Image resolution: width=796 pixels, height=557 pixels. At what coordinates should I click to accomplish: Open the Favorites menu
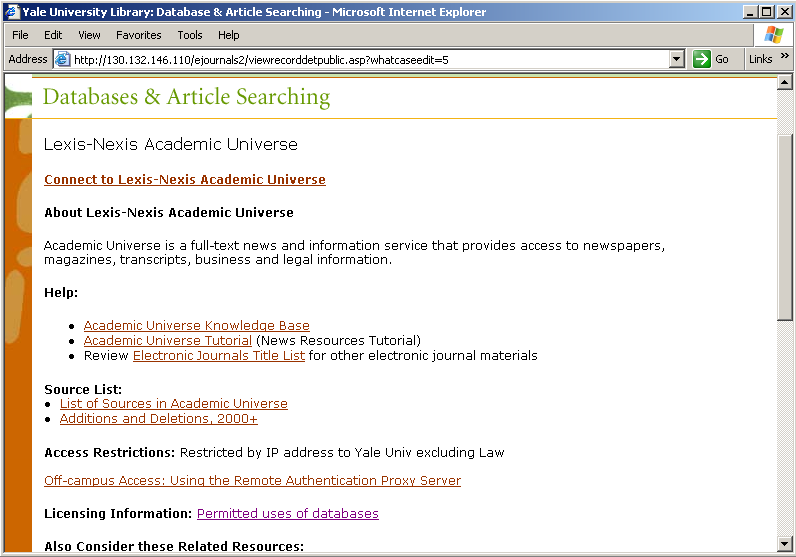click(138, 35)
